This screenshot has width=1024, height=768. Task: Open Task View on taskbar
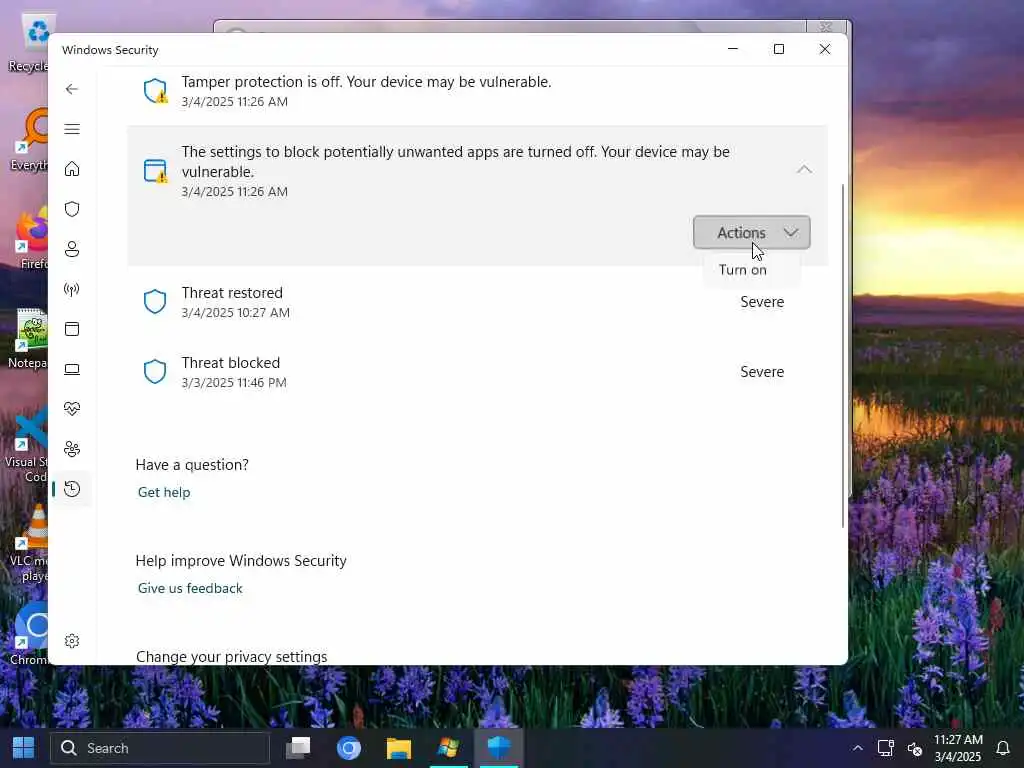[298, 748]
